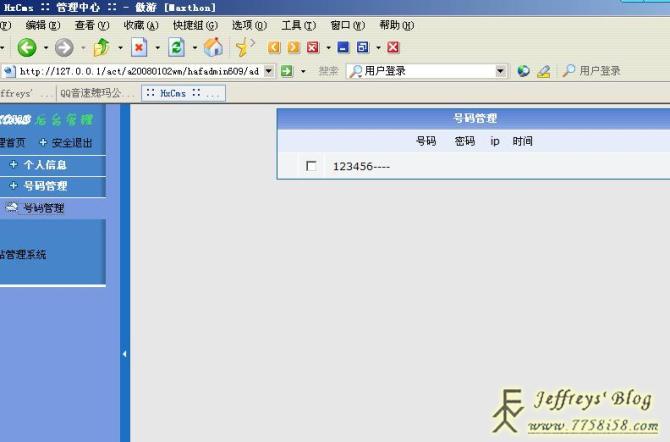The height and width of the screenshot is (442, 670).
Task: Click the green Refresh page icon
Action: click(x=176, y=47)
